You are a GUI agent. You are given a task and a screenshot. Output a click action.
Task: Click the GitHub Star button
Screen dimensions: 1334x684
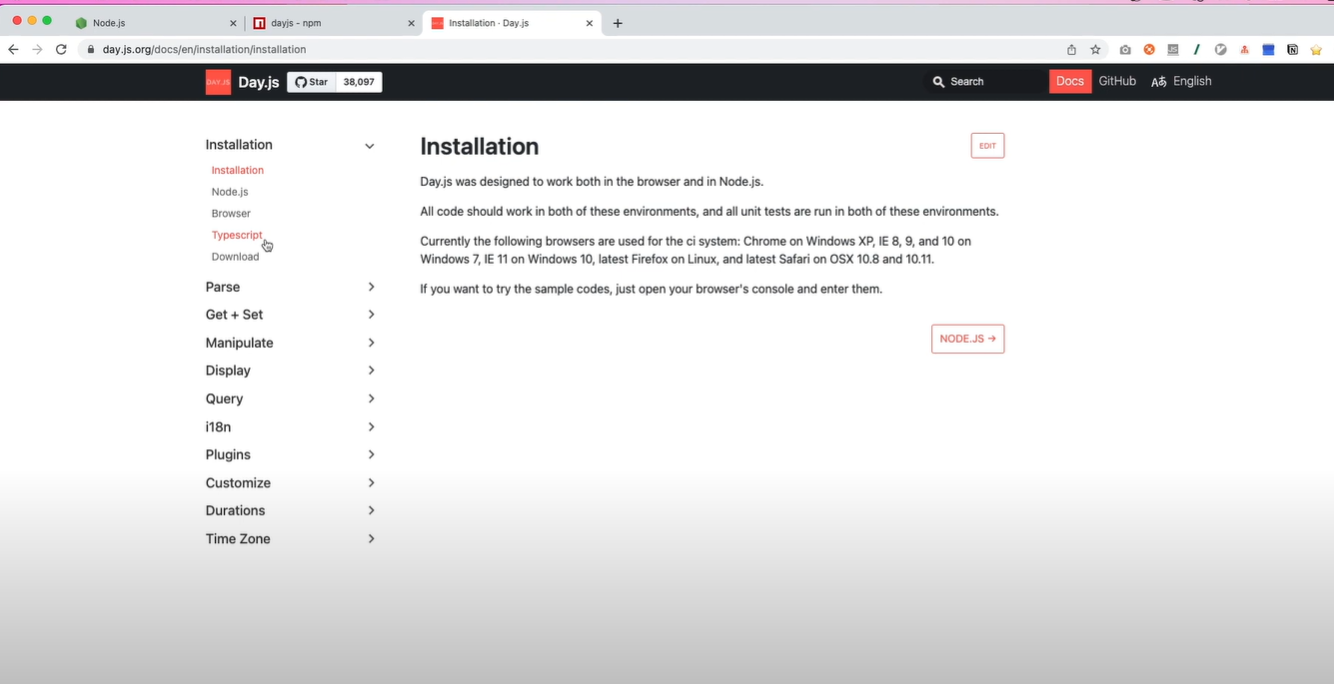[x=311, y=82]
